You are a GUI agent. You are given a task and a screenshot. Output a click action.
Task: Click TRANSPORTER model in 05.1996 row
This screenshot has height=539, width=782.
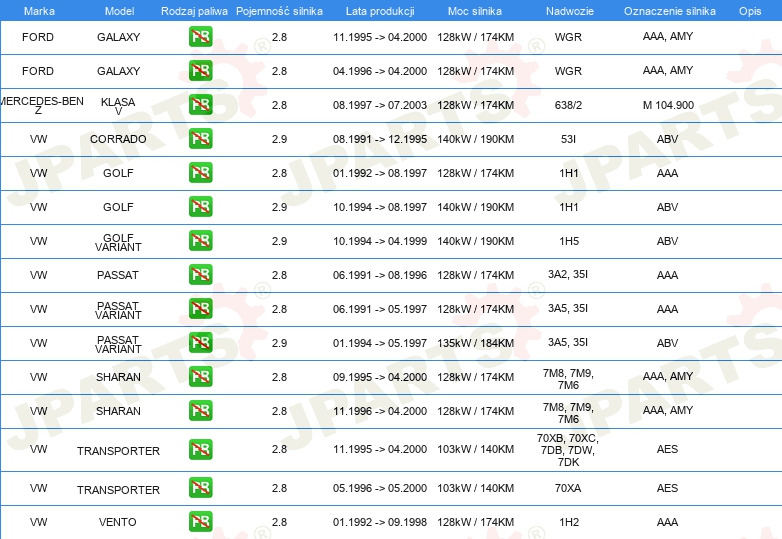[118, 490]
